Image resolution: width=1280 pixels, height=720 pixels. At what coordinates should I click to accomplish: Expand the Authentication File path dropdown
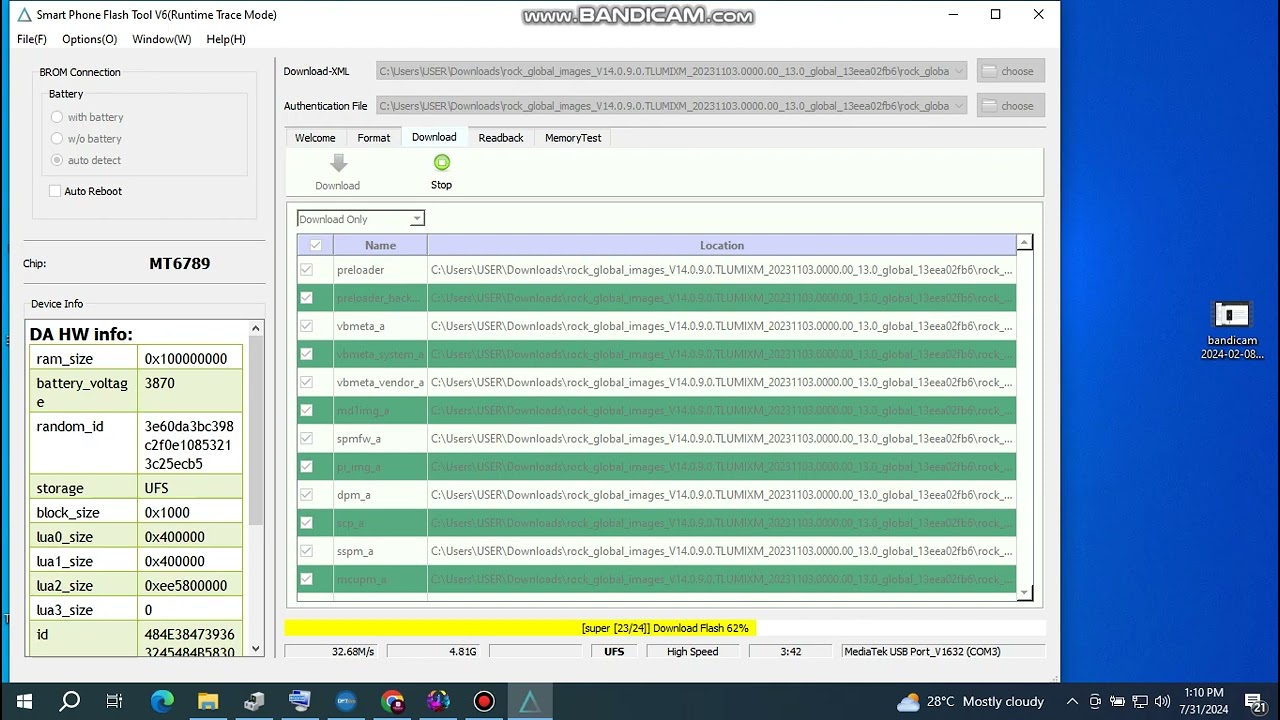pyautogui.click(x=960, y=106)
